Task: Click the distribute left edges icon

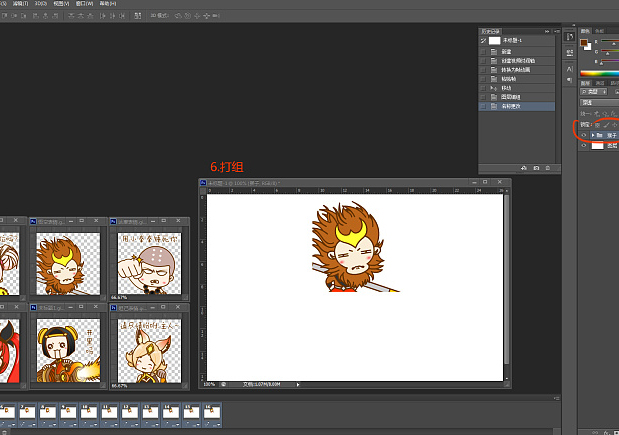Action: (103, 16)
